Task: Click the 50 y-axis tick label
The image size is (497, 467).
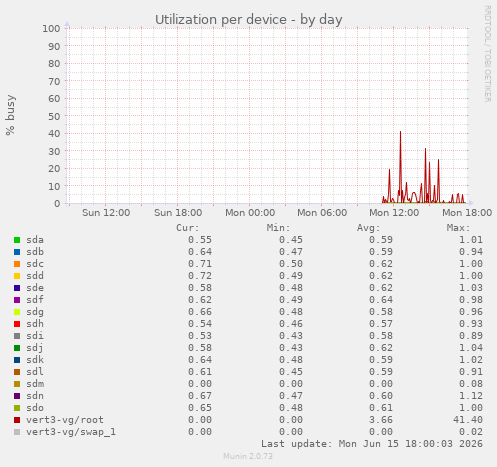Action: click(54, 116)
